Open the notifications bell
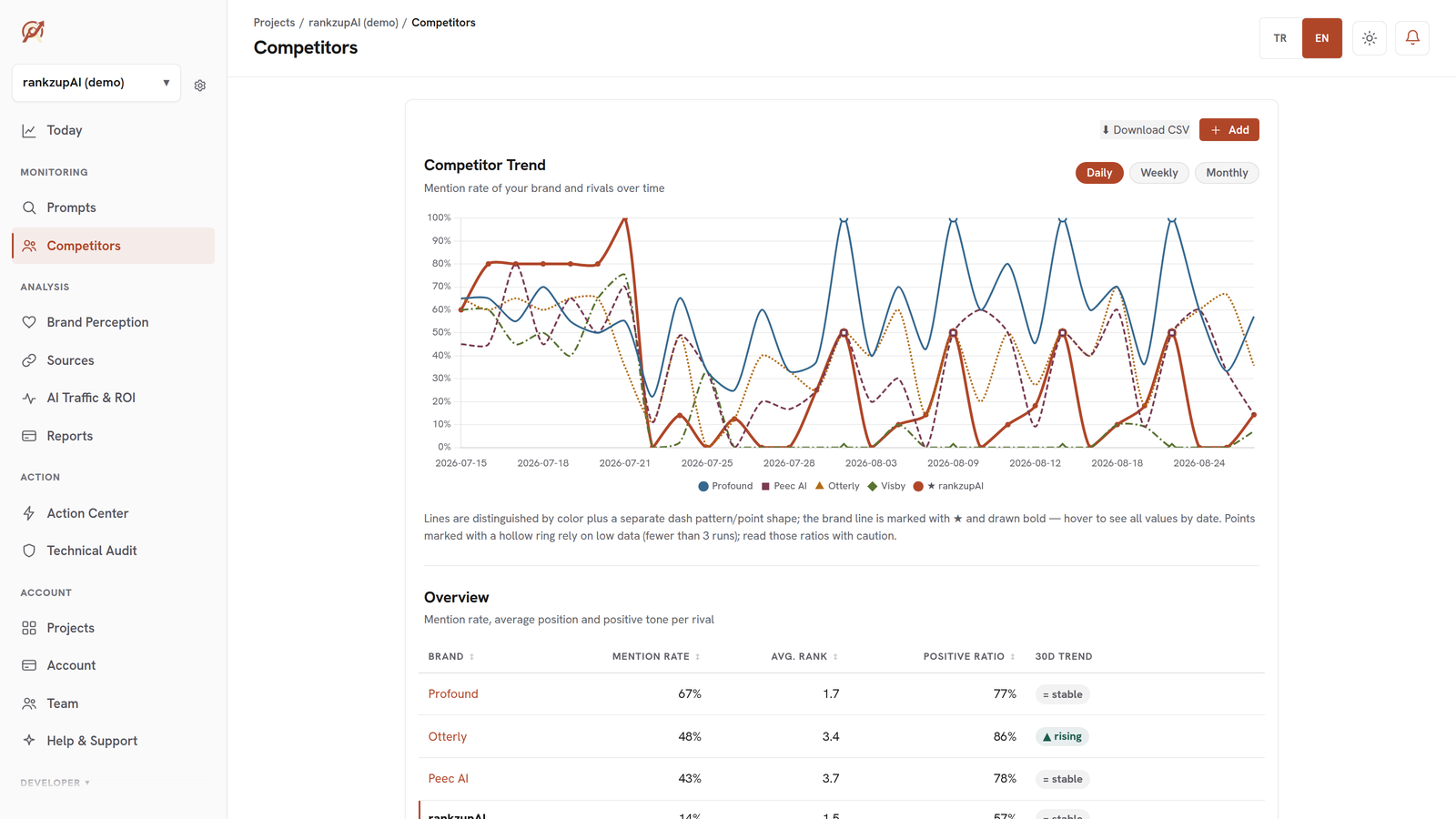This screenshot has width=1456, height=819. [x=1412, y=38]
